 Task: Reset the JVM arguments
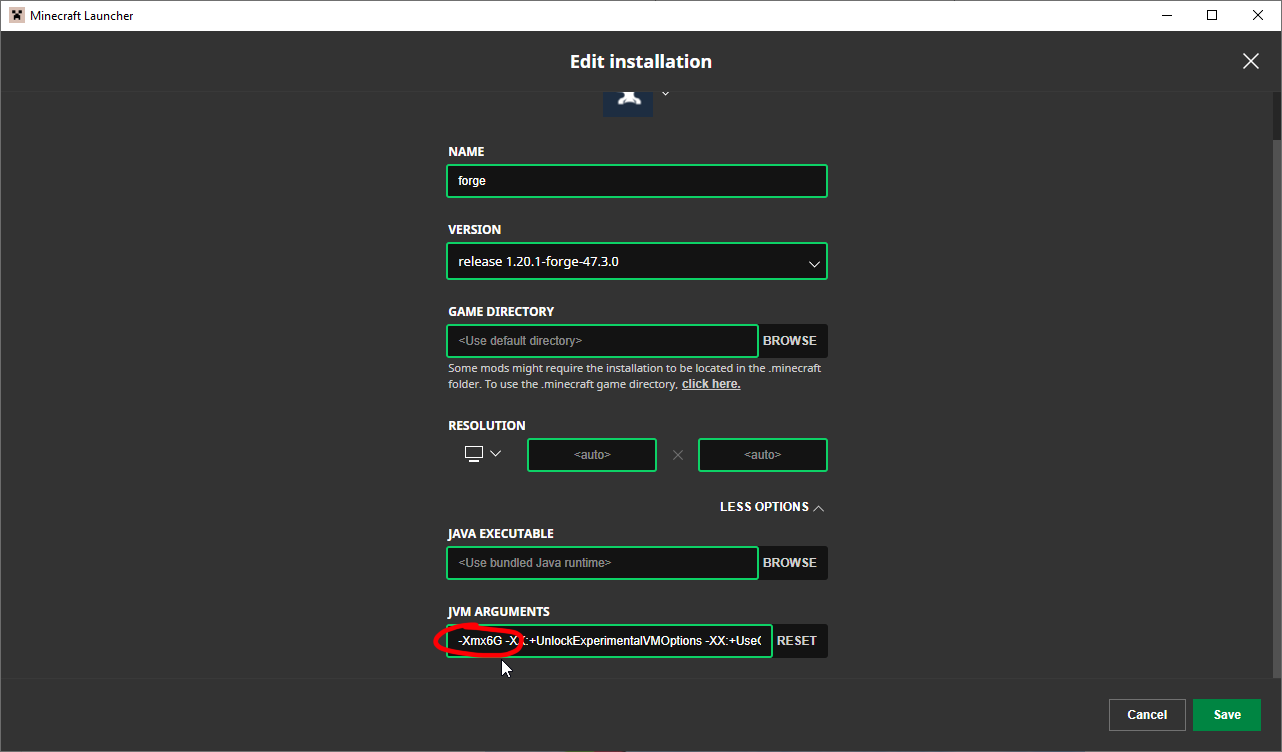[797, 641]
